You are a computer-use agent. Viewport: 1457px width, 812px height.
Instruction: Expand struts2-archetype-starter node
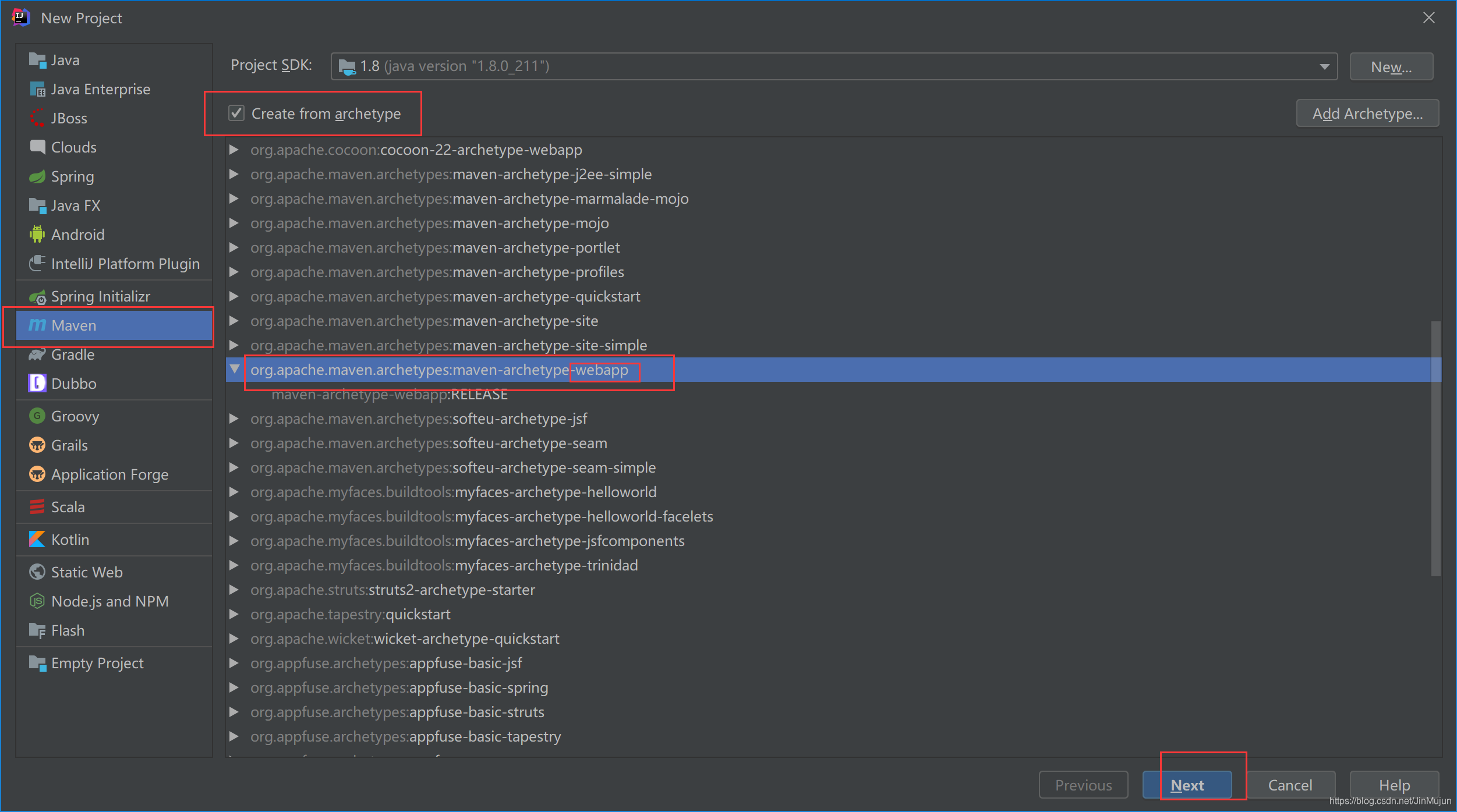pos(234,590)
